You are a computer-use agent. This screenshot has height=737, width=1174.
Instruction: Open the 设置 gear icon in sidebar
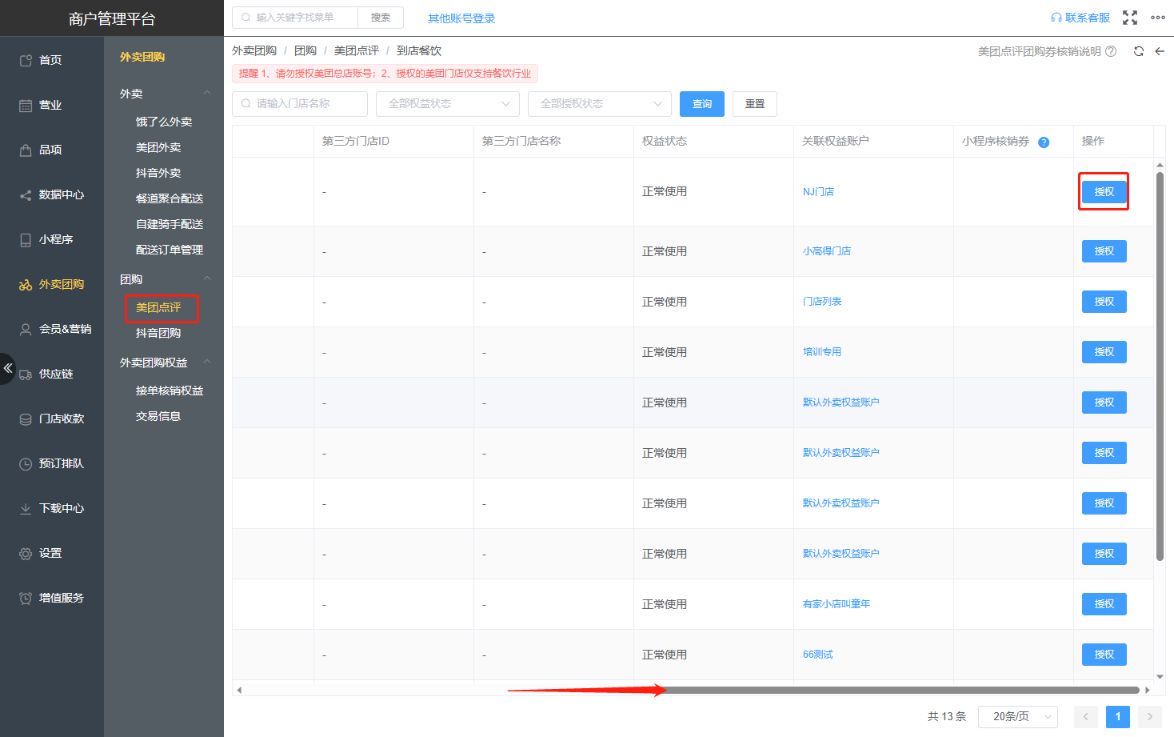(x=24, y=553)
